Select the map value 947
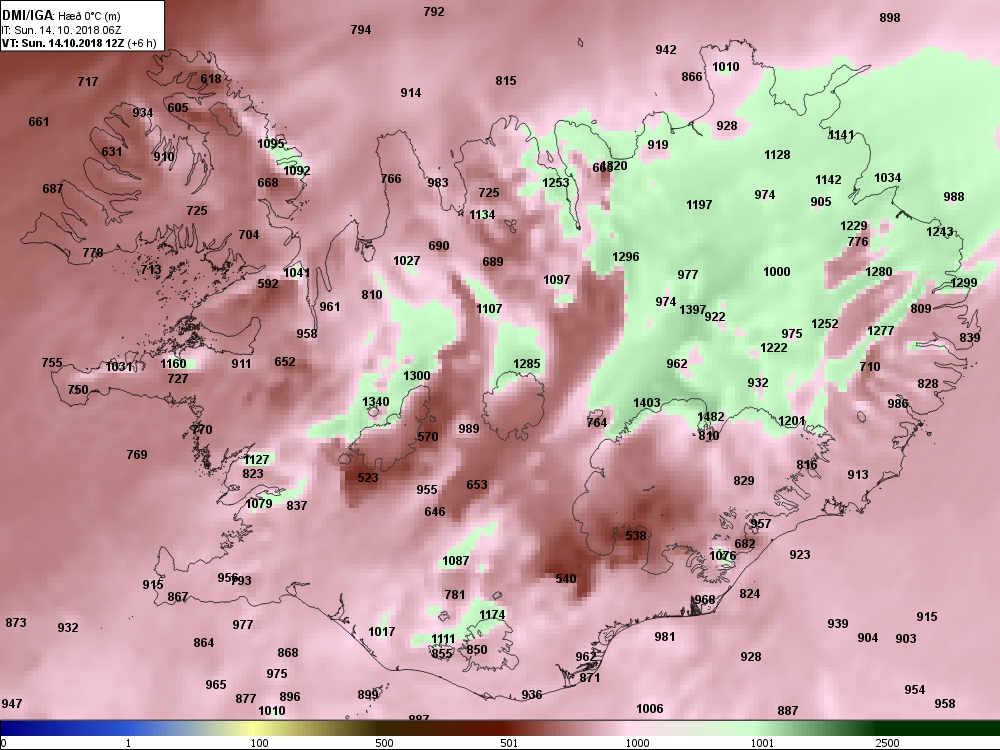1000x750 pixels. coord(12,703)
